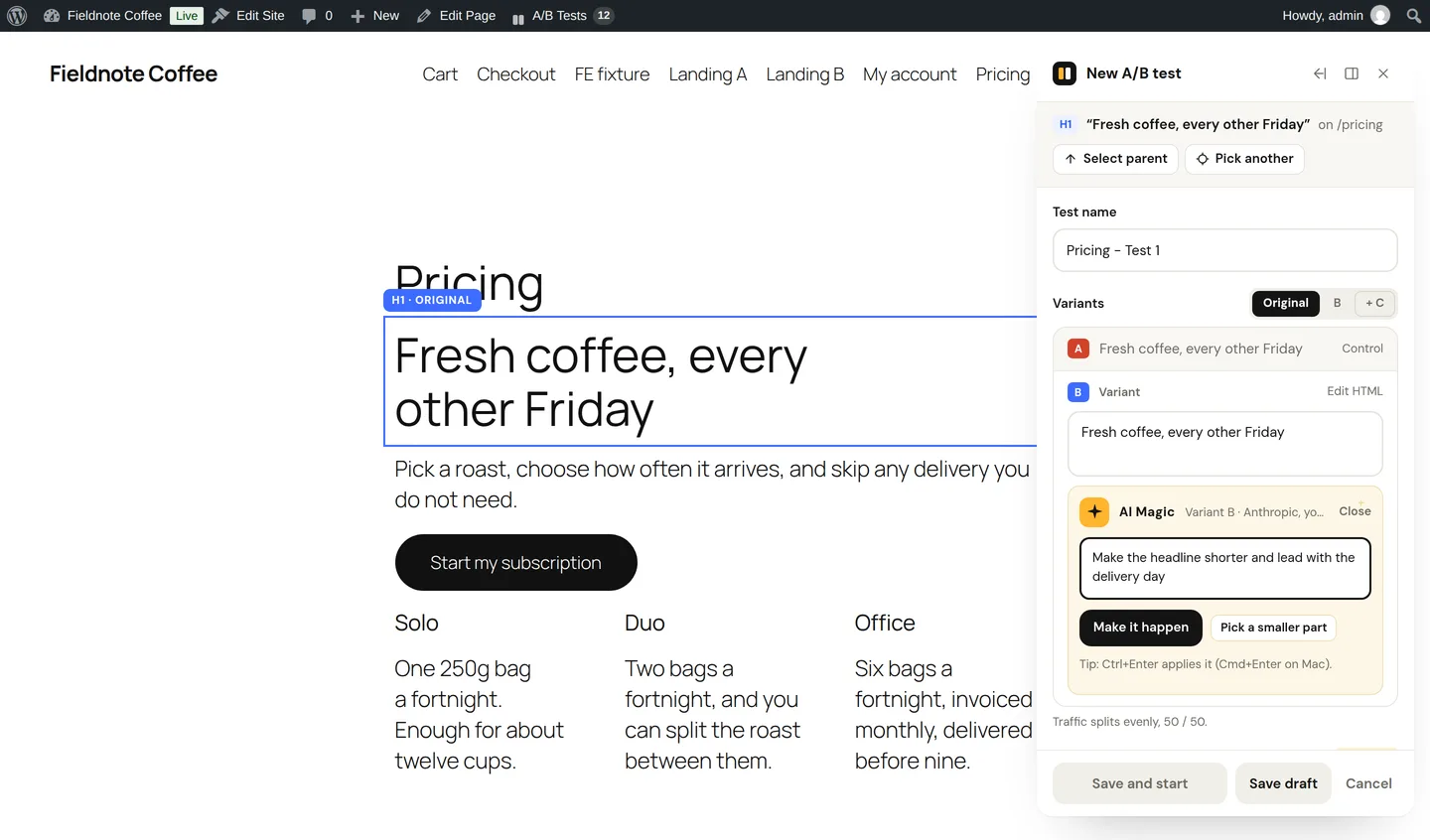Click 'One 250g bag a fortnight' description
The height and width of the screenshot is (840, 1430).
(x=479, y=715)
